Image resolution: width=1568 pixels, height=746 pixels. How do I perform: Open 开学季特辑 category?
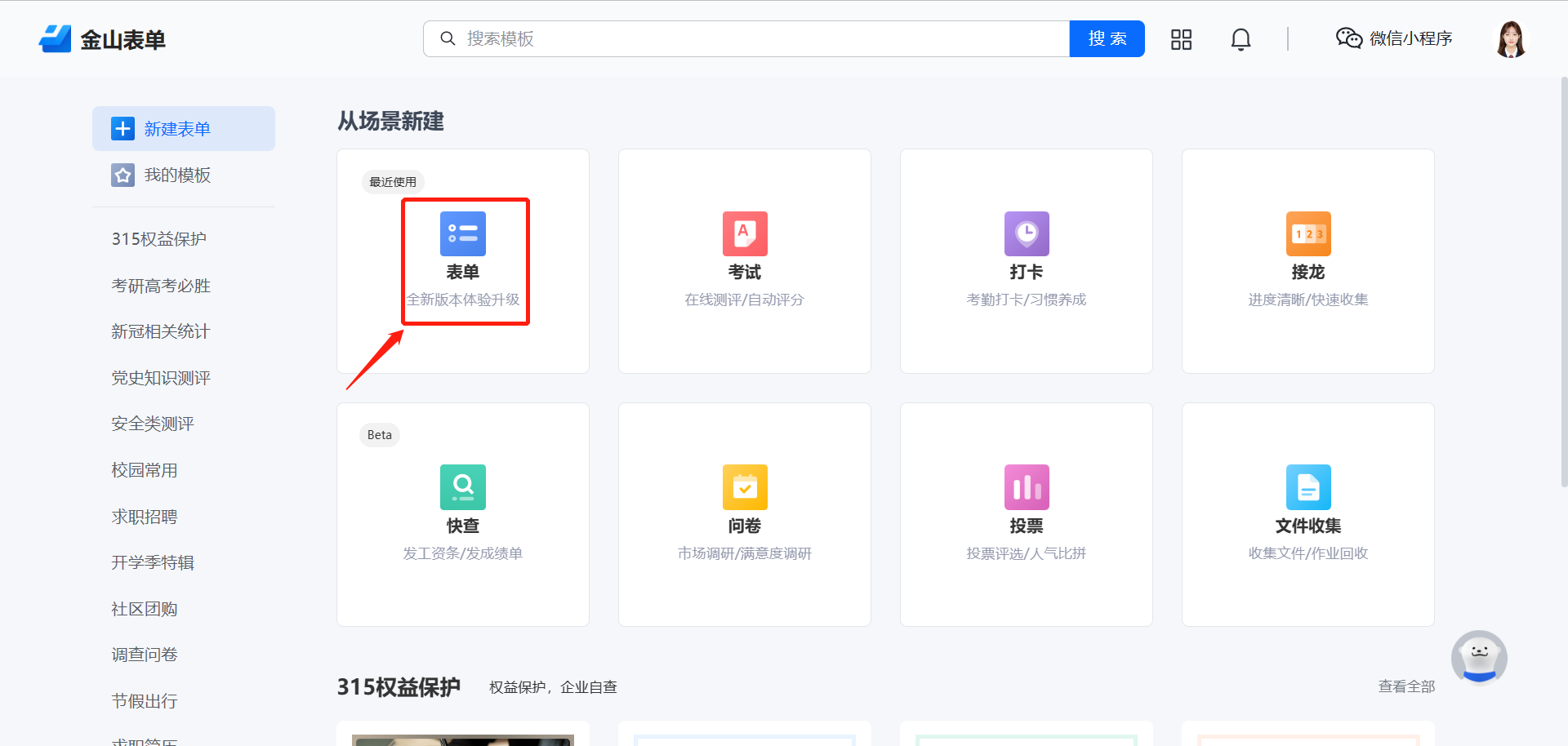pos(153,562)
